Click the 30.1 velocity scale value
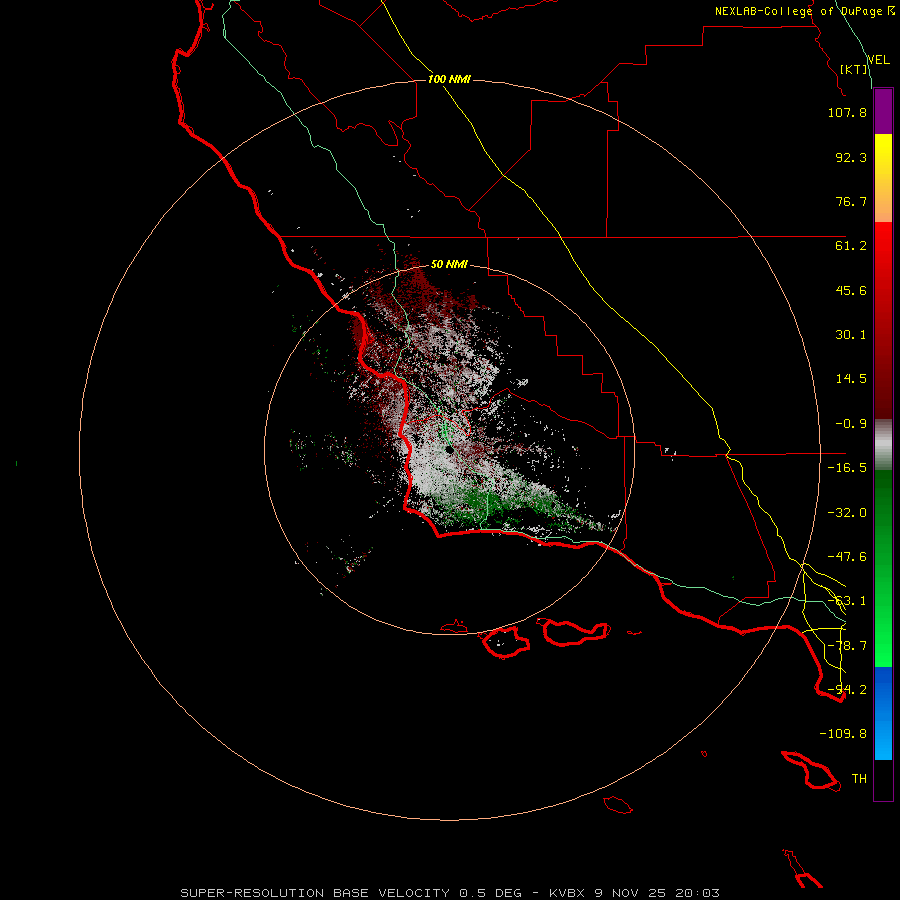 pos(851,335)
